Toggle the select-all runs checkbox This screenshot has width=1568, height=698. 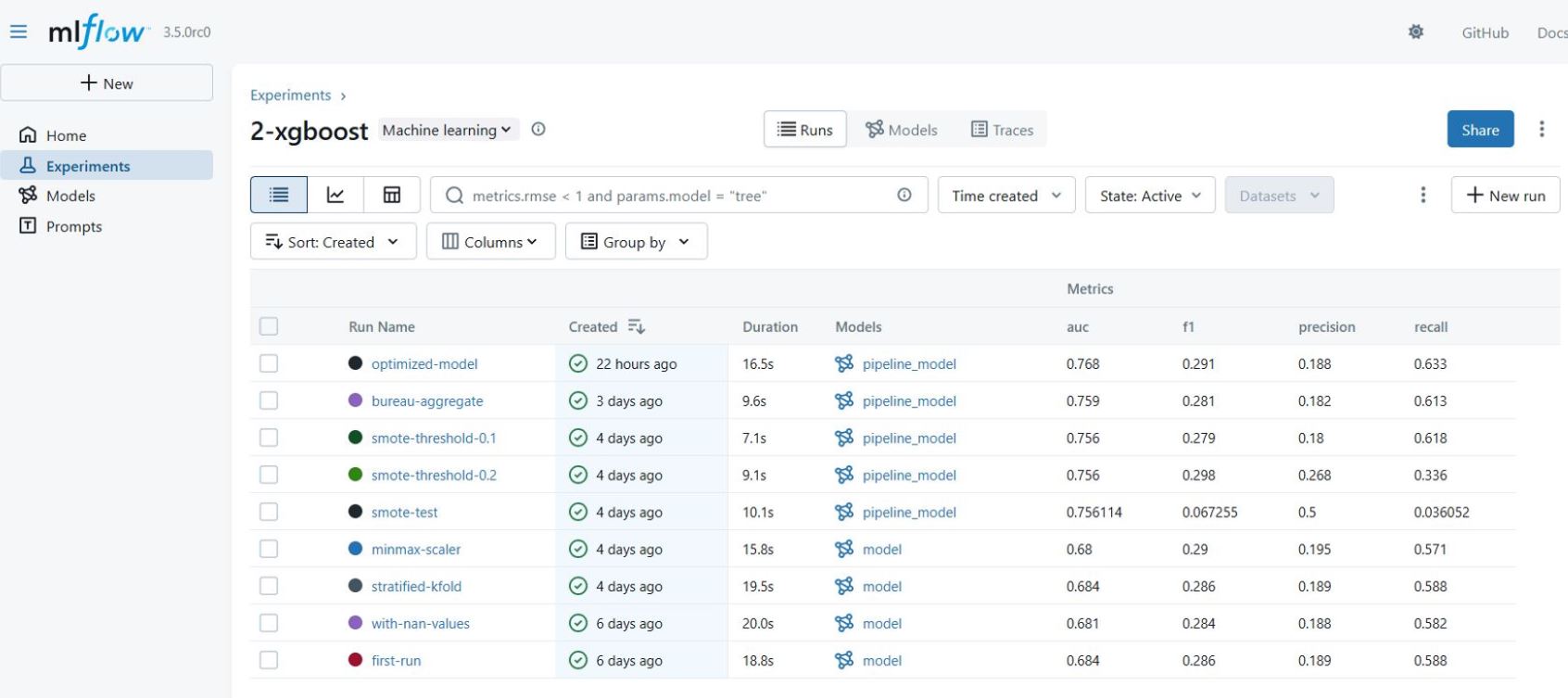(x=269, y=326)
